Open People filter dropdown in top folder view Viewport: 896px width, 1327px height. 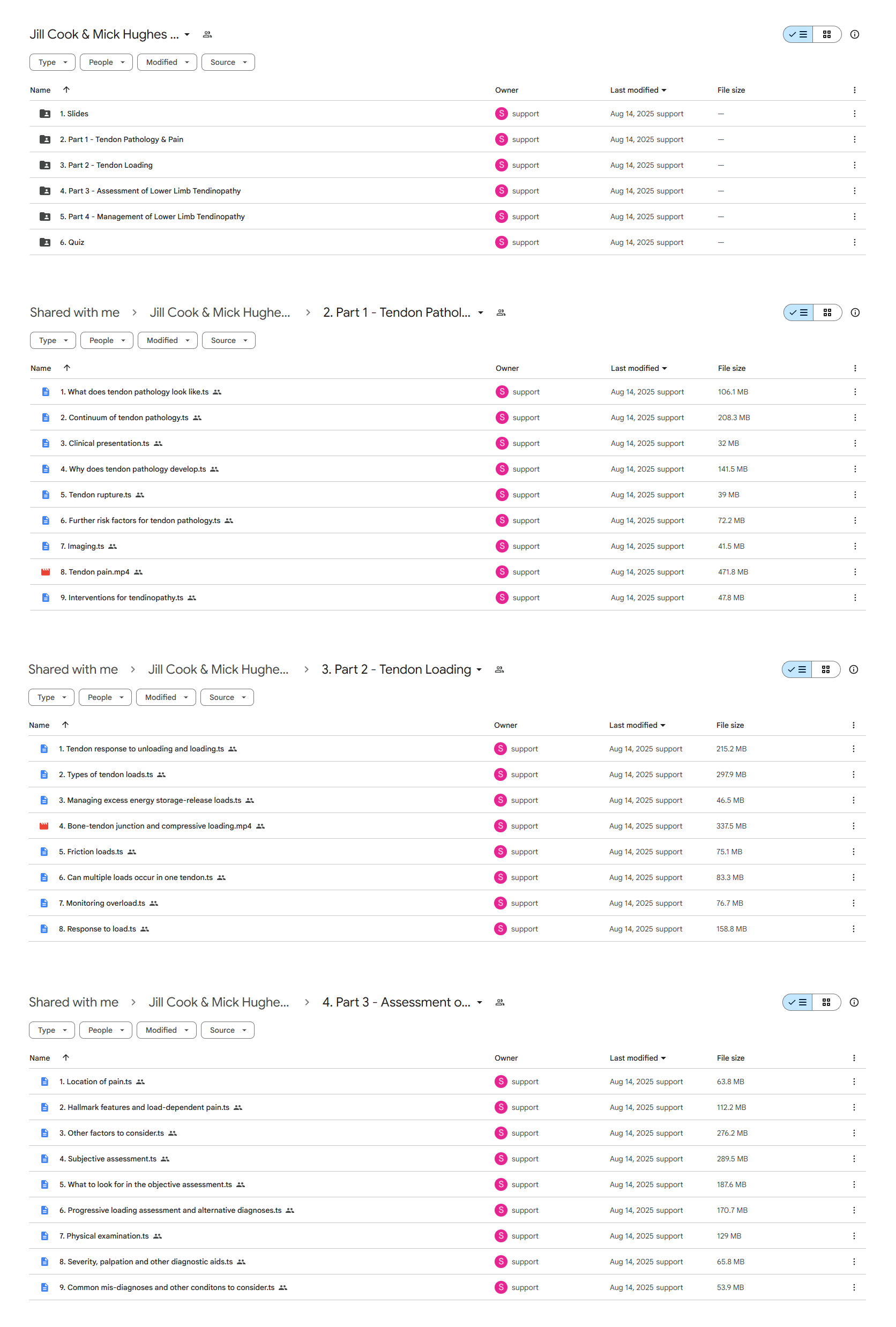(106, 62)
